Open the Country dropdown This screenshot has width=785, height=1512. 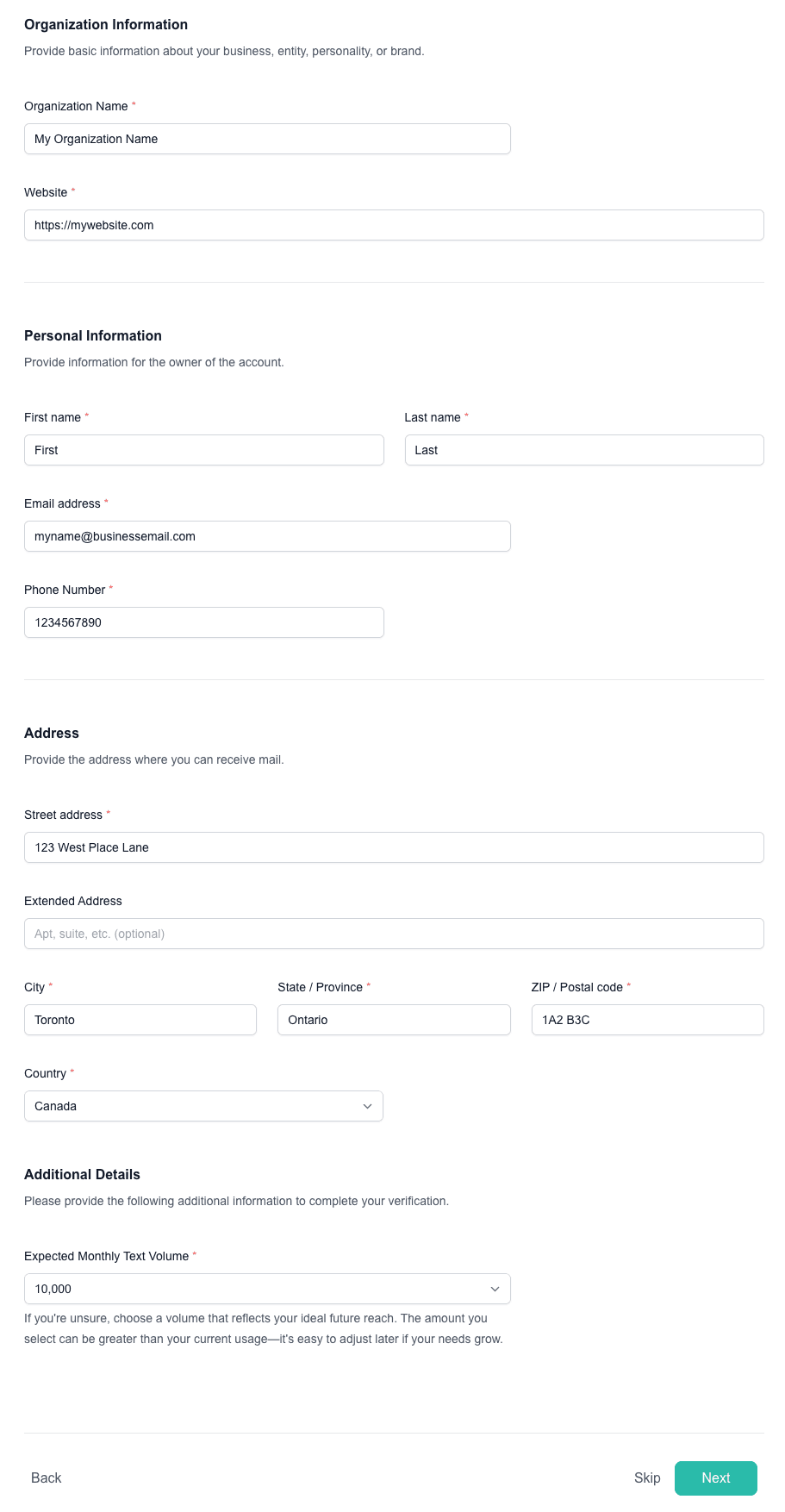click(x=203, y=1106)
